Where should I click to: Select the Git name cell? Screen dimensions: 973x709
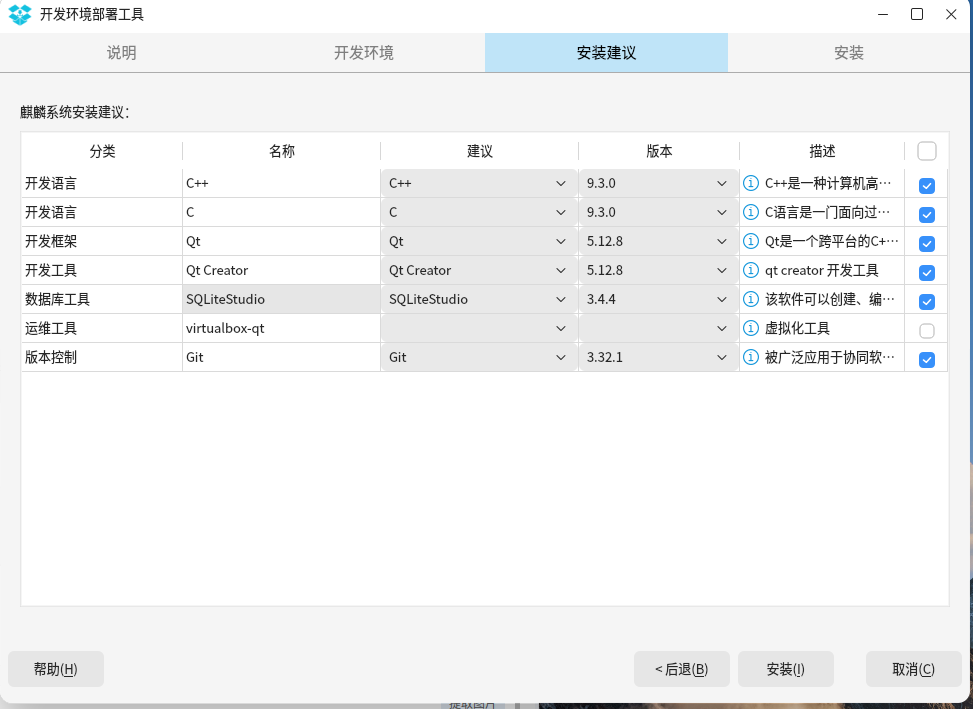click(x=281, y=357)
